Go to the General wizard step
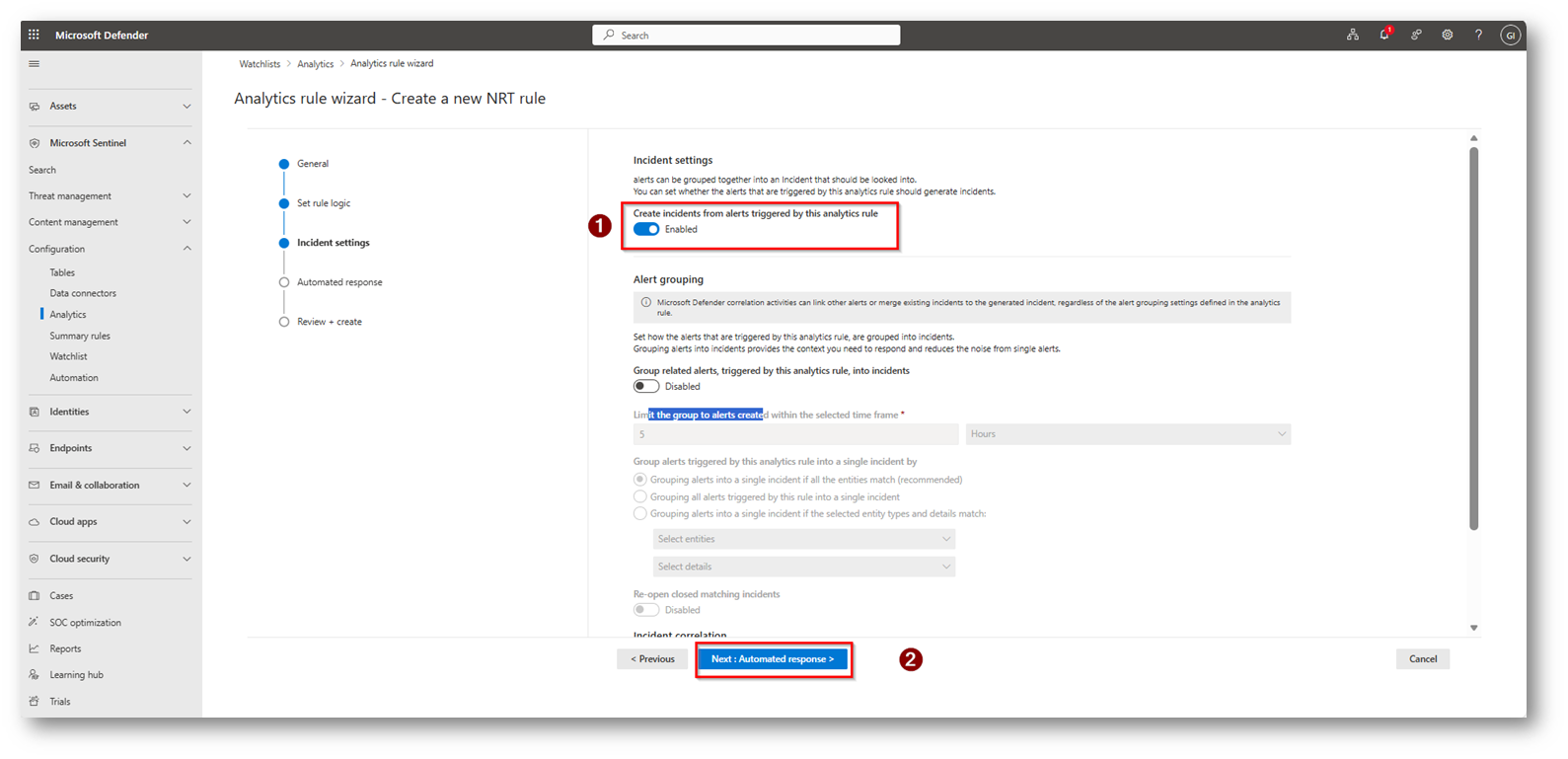Screen dimensions: 1568x759 pos(313,164)
